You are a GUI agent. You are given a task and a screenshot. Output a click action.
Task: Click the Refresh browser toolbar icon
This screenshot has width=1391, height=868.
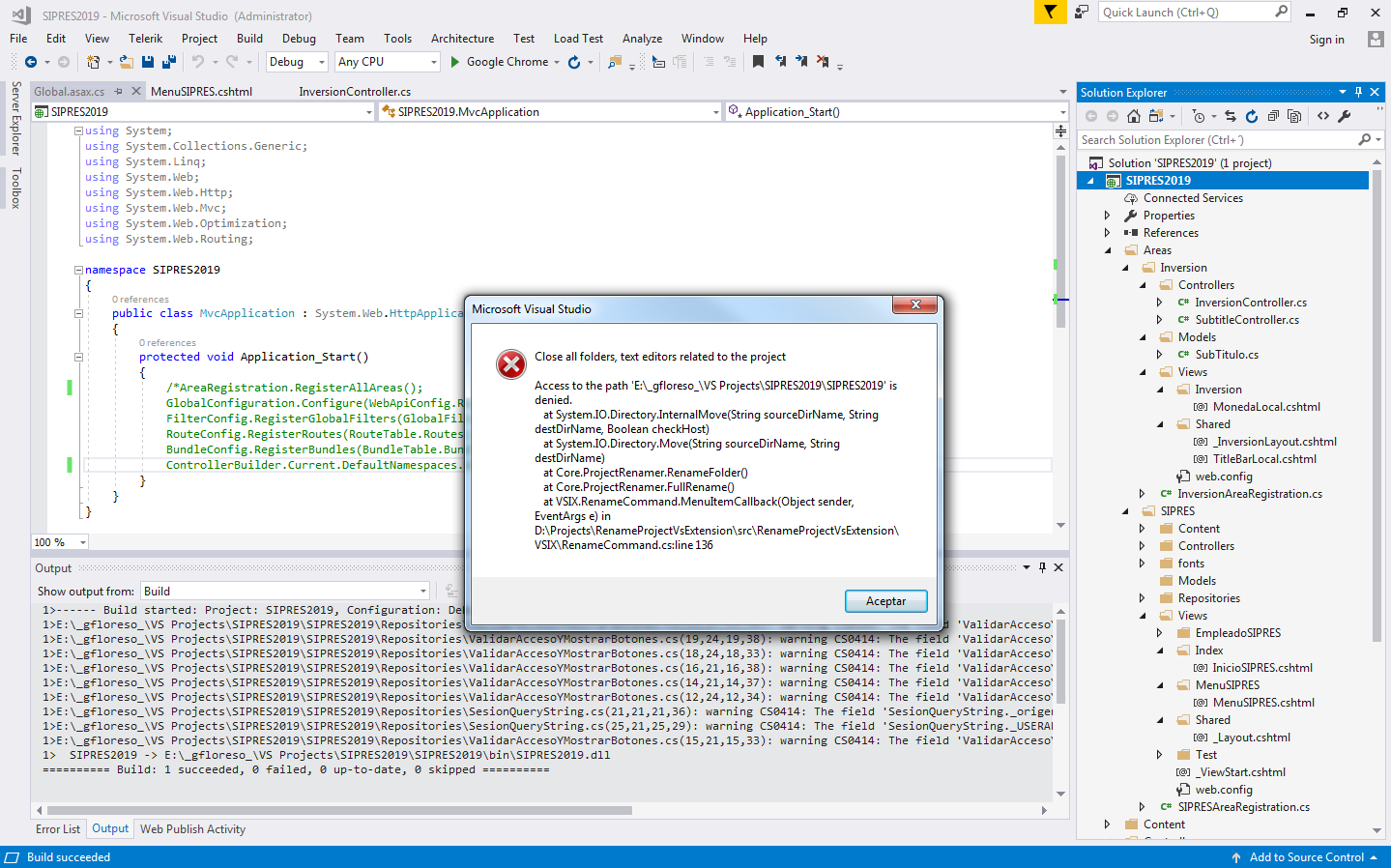(574, 62)
